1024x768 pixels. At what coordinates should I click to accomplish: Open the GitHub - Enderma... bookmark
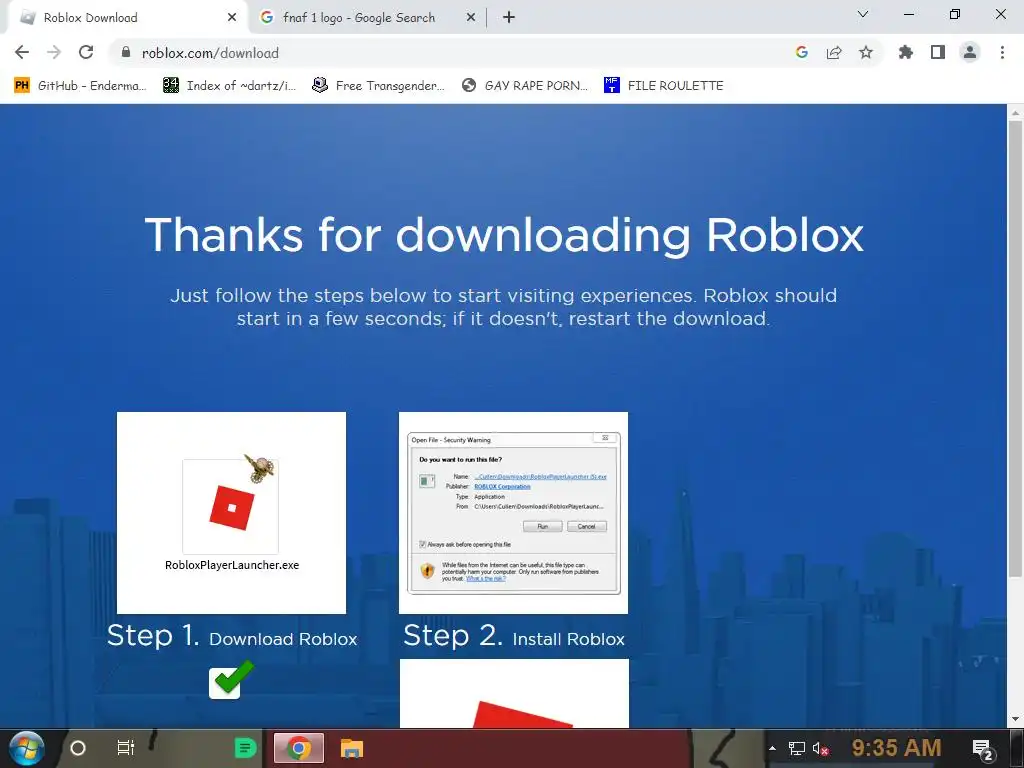(x=81, y=86)
